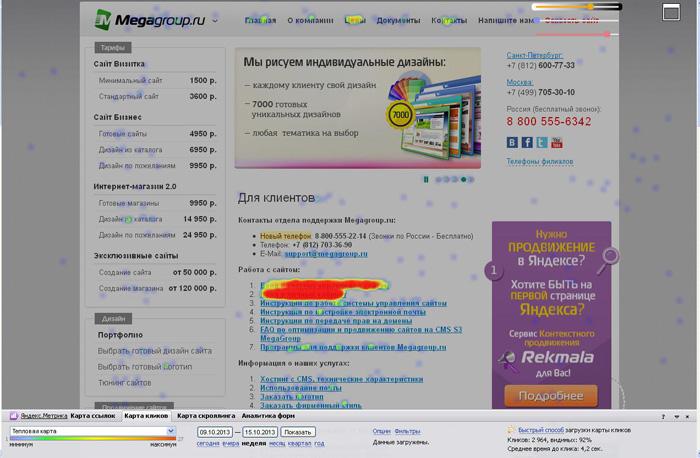Screen dimensions: 700x458
Task: Open the Опции link
Action: point(381,431)
